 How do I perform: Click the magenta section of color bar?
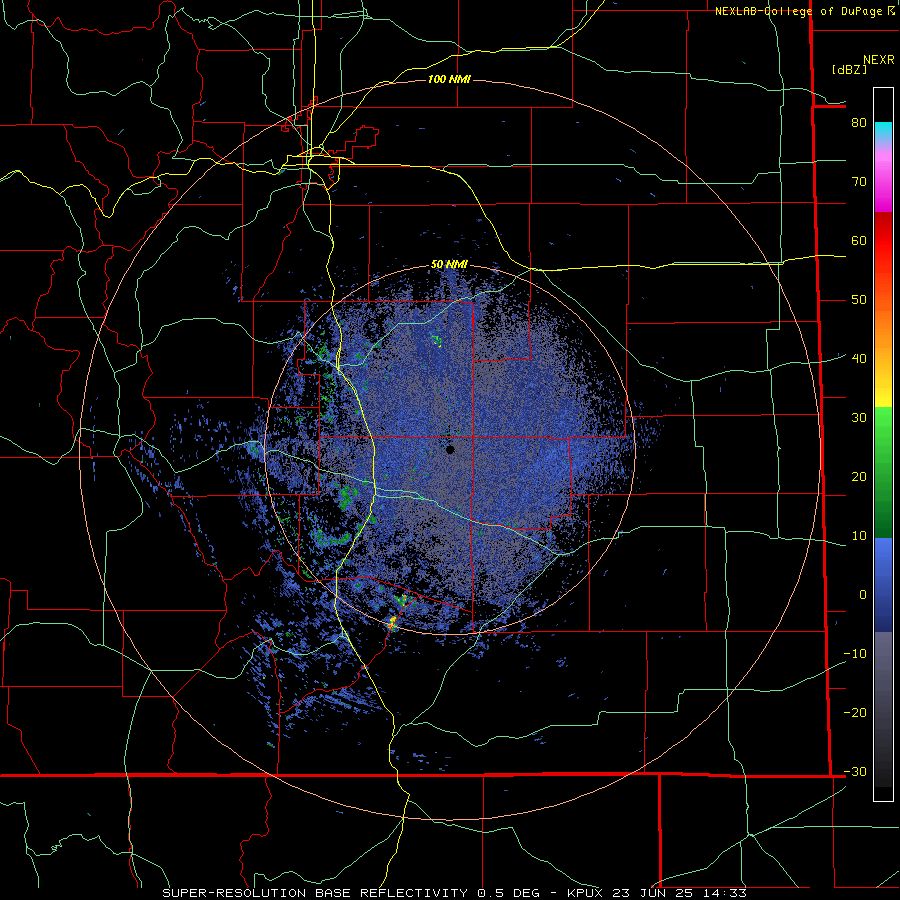[883, 184]
